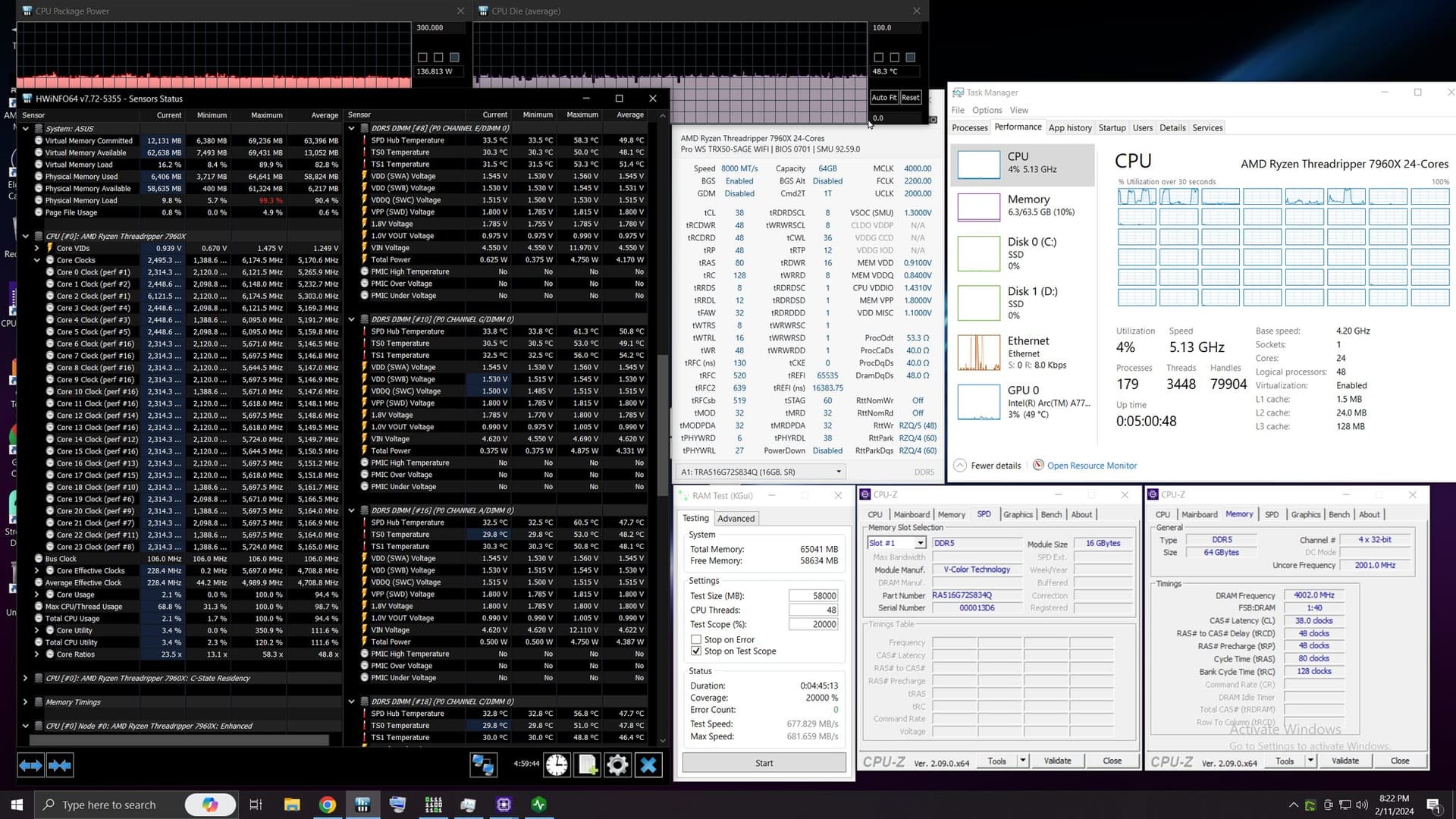Click the HWiNFO expand columns arrows icon
The height and width of the screenshot is (819, 1456).
(30, 765)
